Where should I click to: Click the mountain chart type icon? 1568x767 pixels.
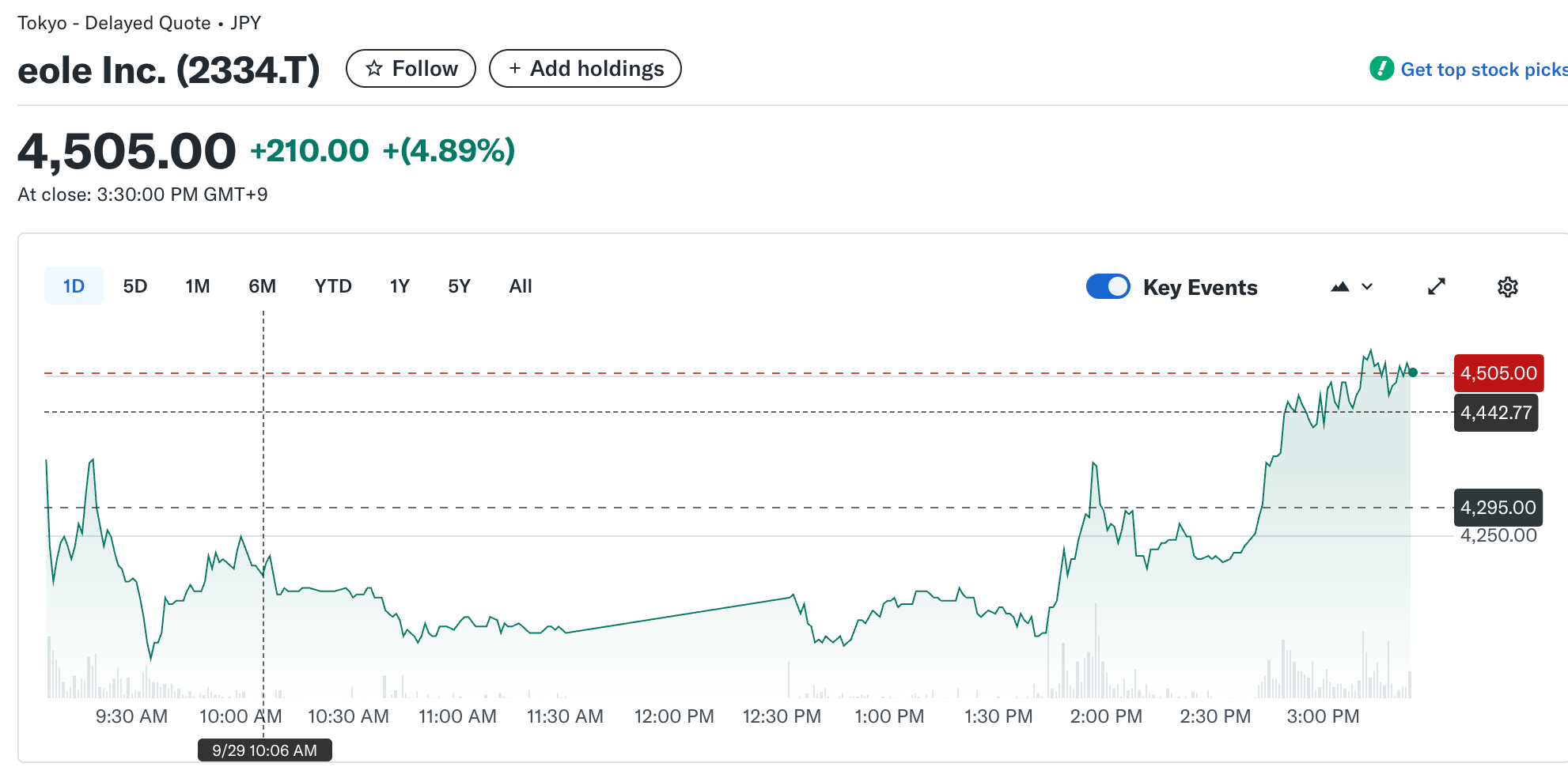(x=1339, y=287)
